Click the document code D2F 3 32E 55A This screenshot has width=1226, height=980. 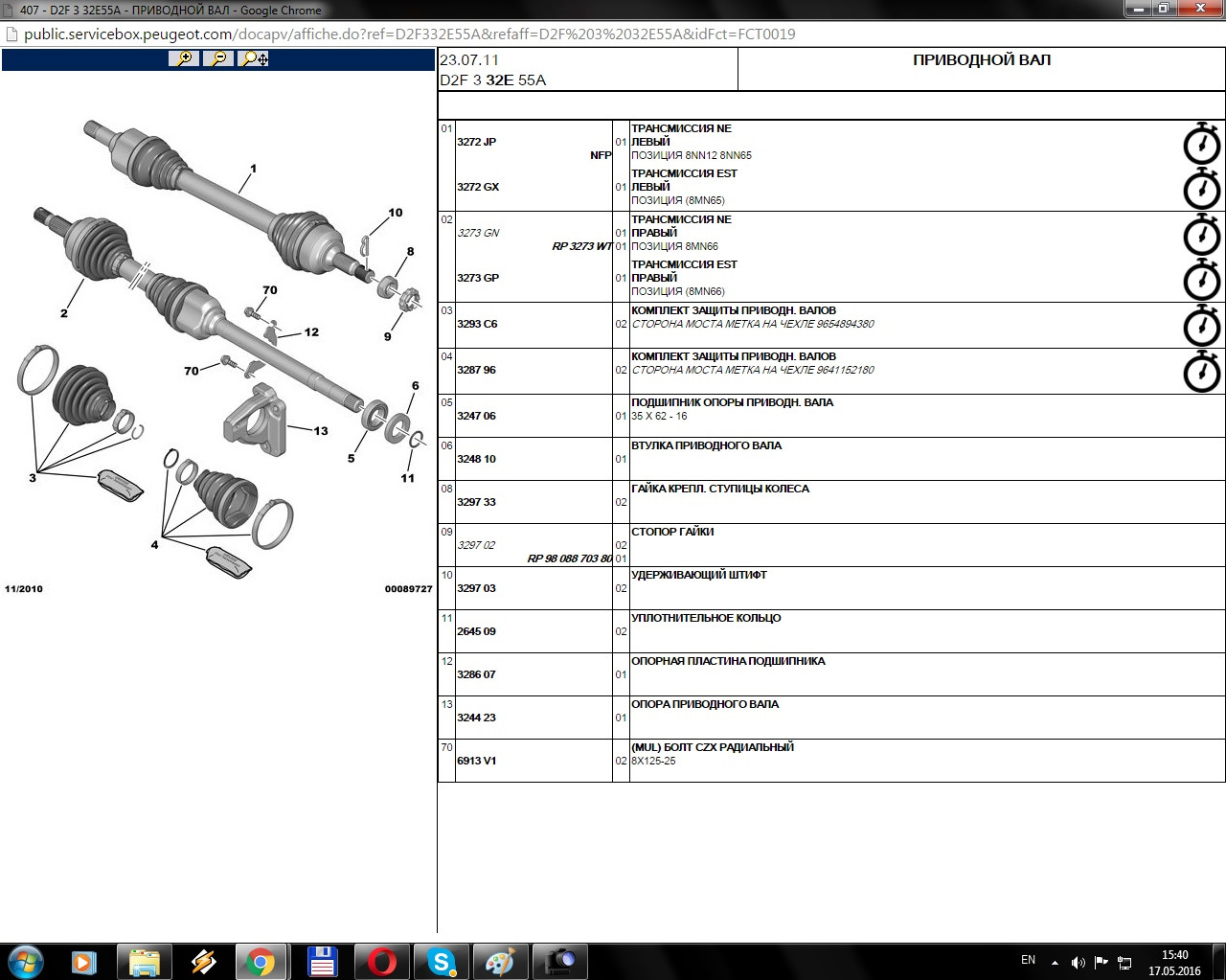click(x=493, y=80)
